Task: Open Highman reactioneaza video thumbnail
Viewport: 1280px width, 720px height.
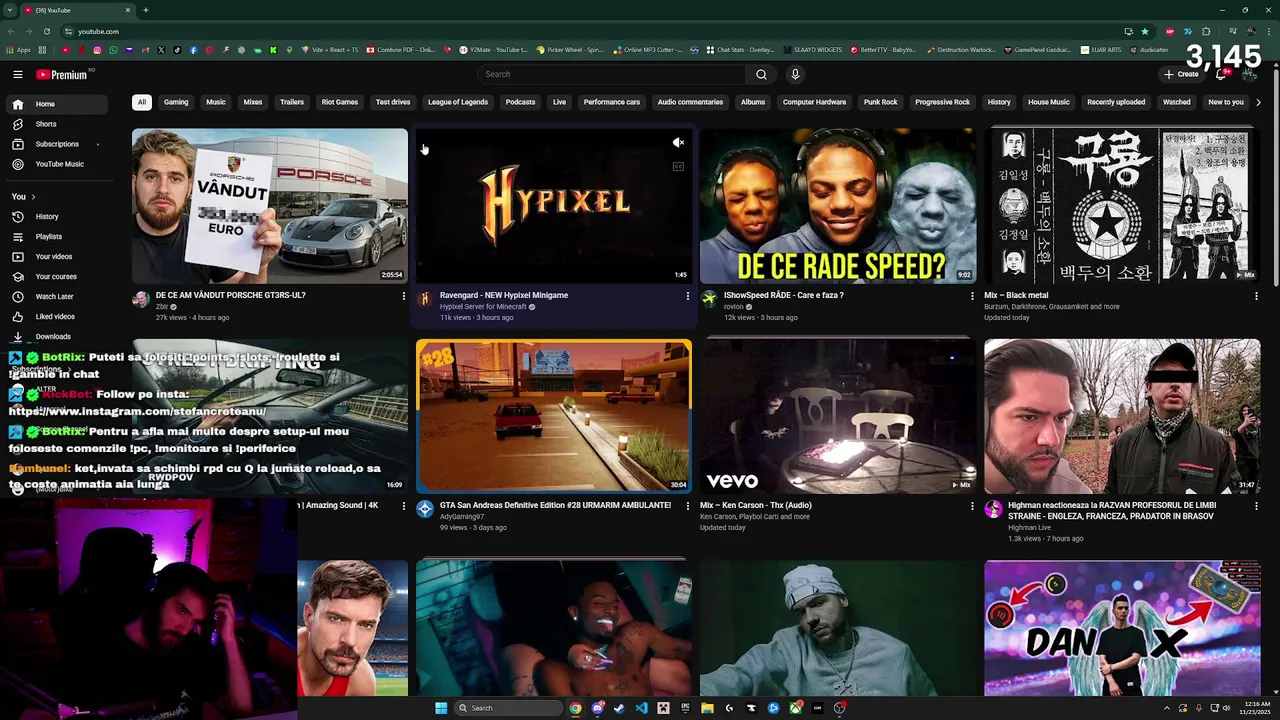Action: pyautogui.click(x=1122, y=416)
